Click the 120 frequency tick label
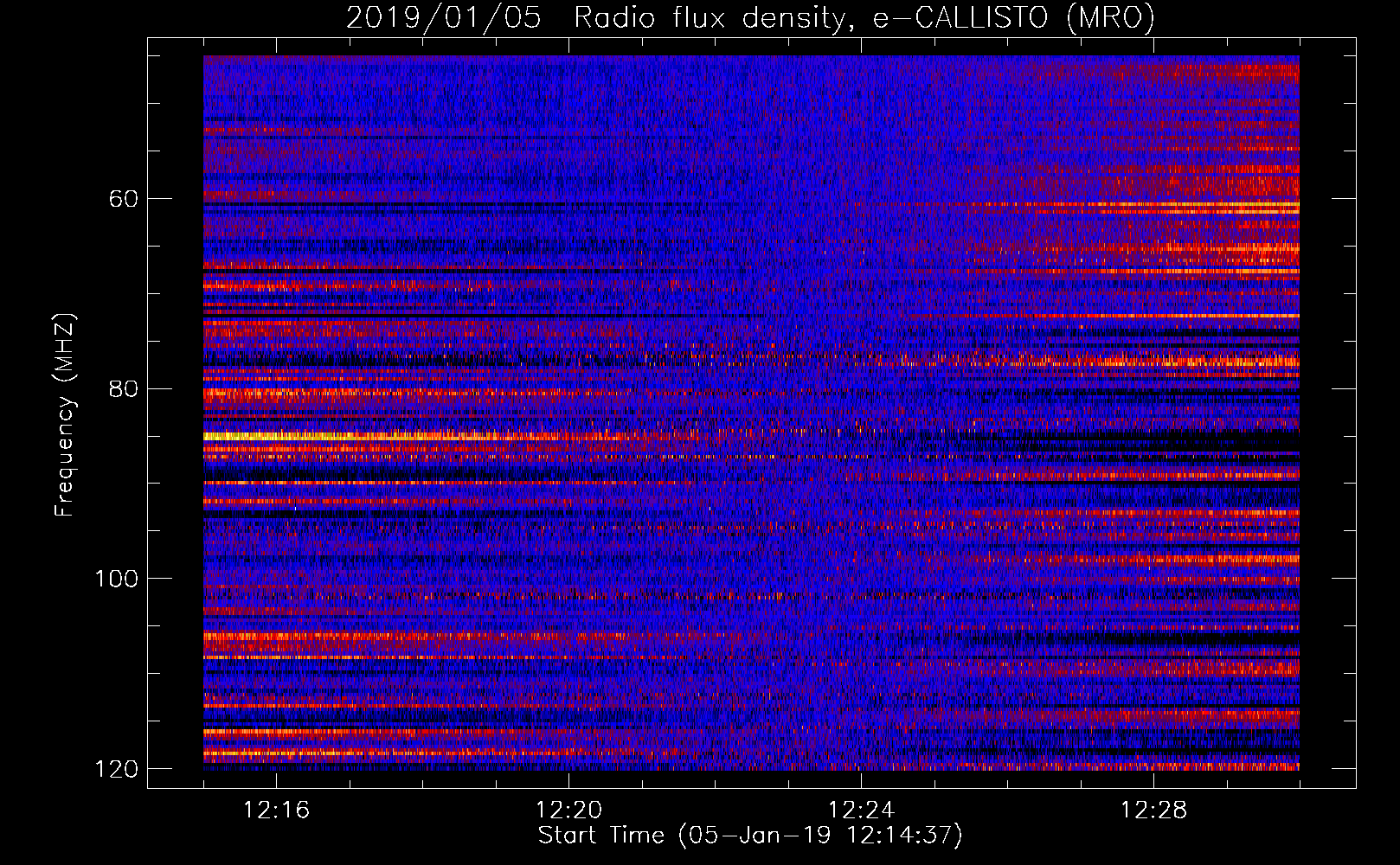 coord(117,769)
